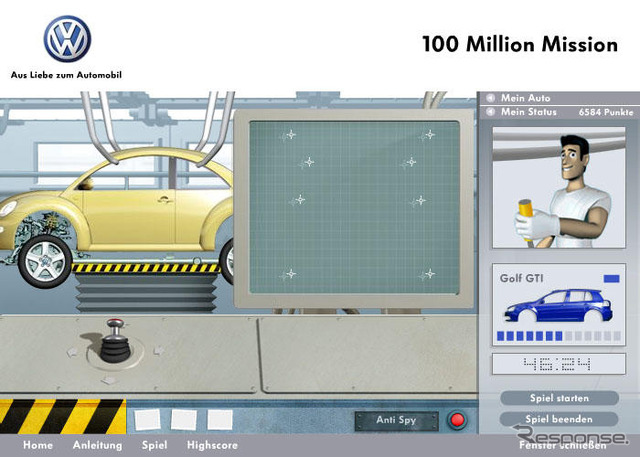640x457 pixels.
Task: Expand the Mein Auto panel arrow
Action: [491, 98]
